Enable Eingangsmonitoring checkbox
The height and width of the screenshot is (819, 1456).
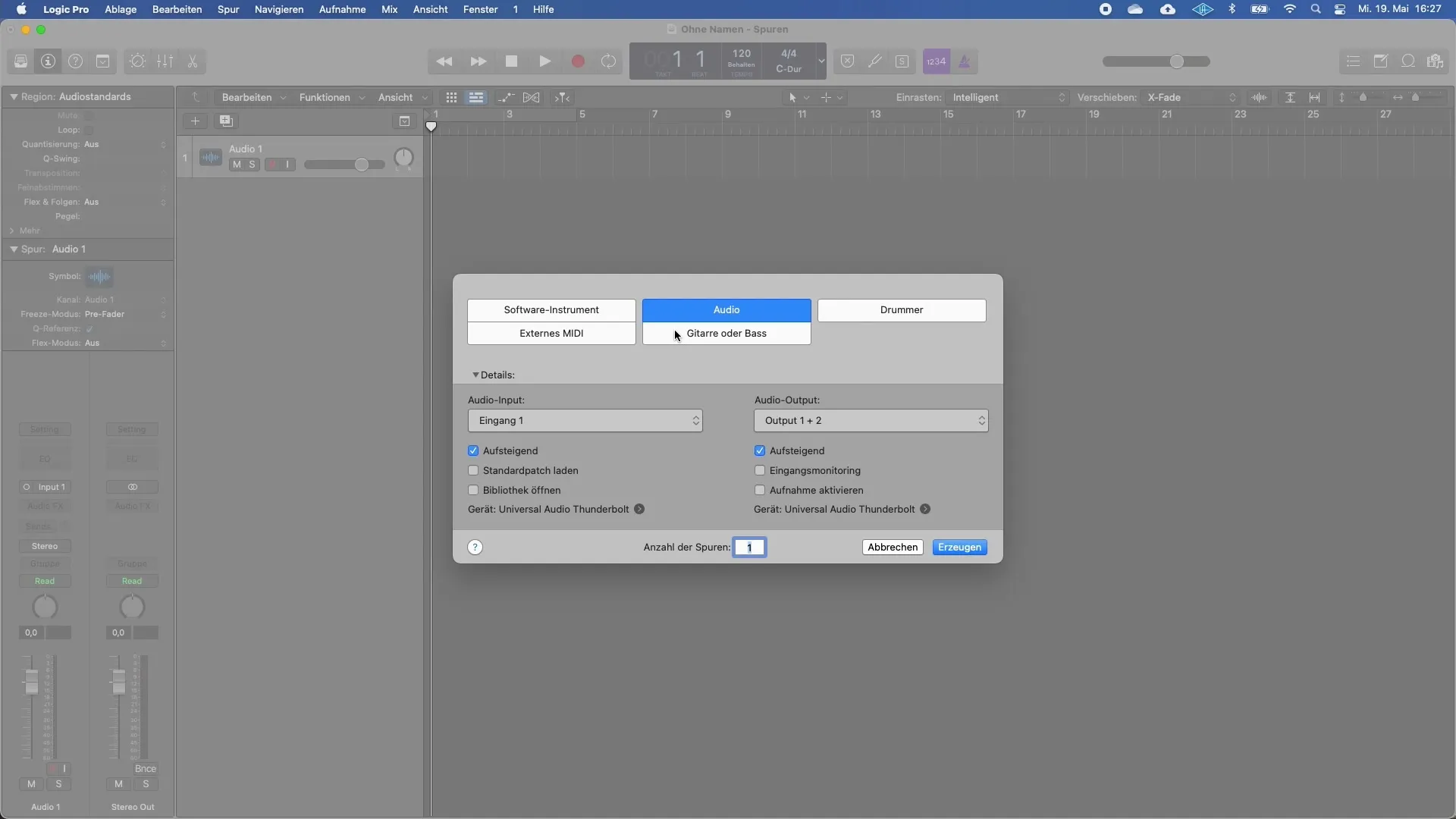click(x=760, y=470)
